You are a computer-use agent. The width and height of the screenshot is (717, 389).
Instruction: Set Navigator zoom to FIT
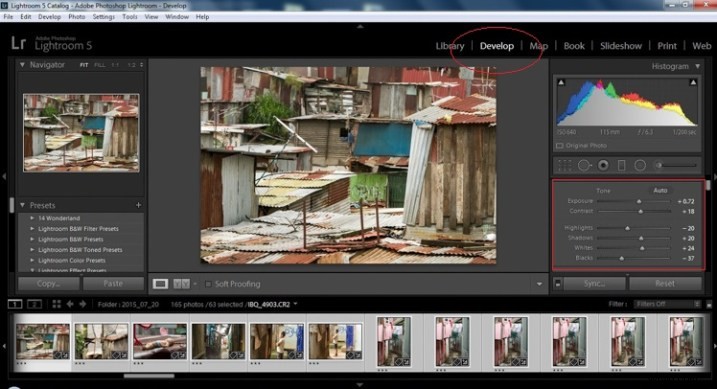(84, 65)
